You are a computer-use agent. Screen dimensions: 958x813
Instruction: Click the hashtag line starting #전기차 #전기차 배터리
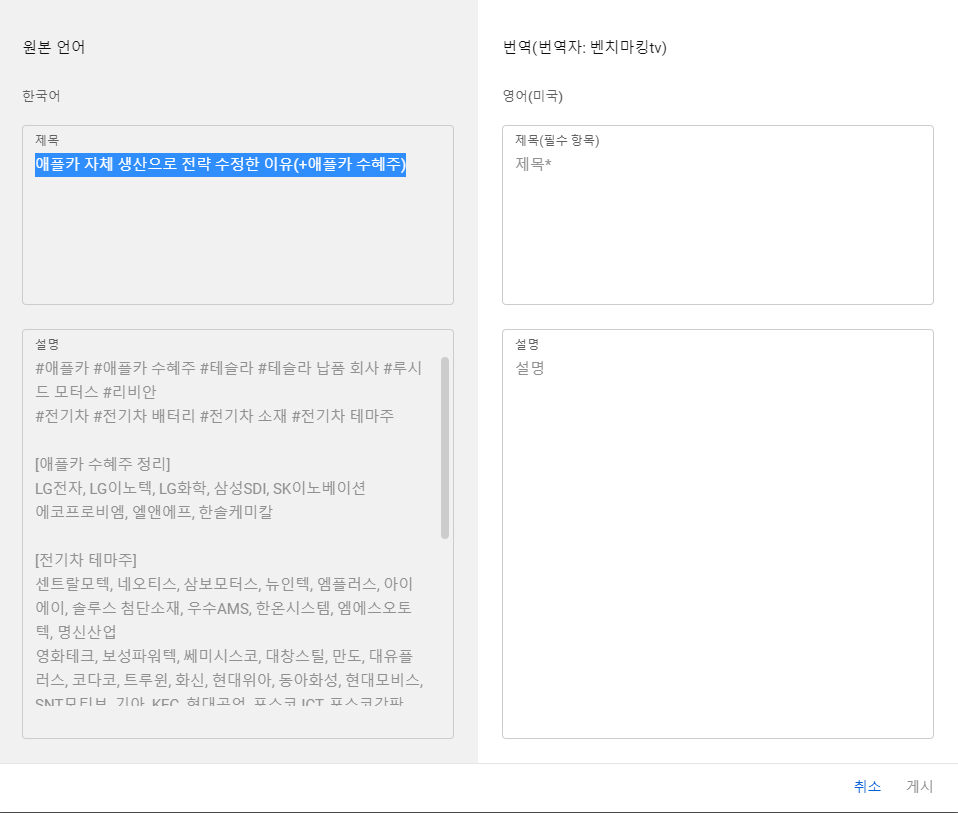[x=214, y=416]
